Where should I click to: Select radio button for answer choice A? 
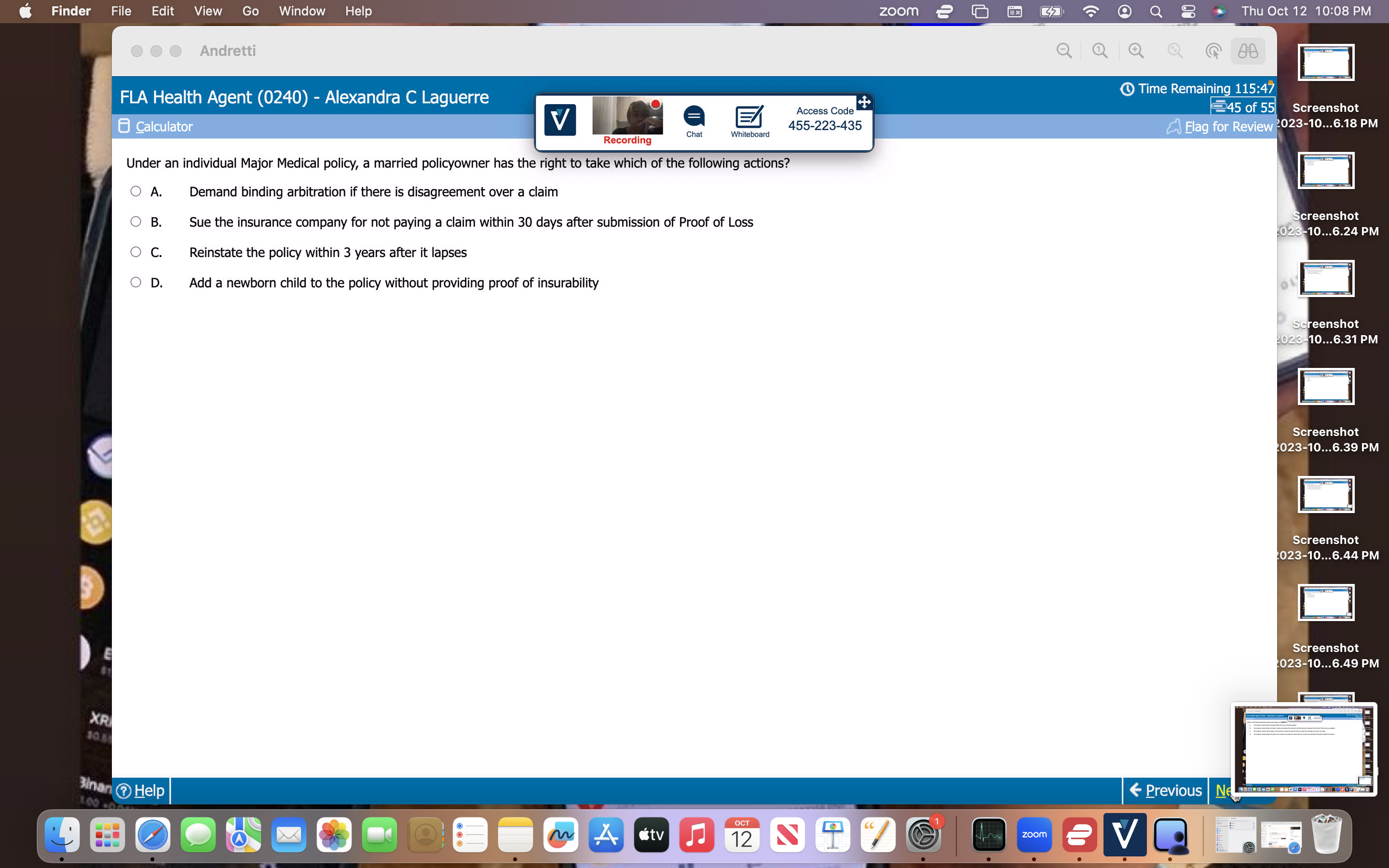pos(135,191)
